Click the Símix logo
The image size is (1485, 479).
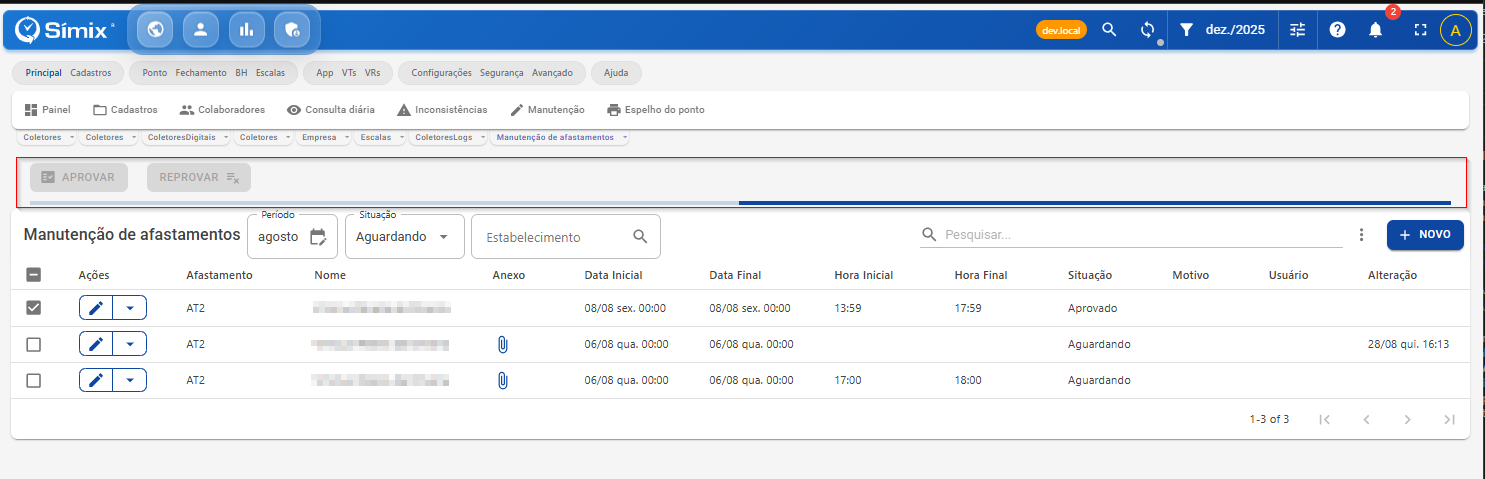tap(65, 30)
